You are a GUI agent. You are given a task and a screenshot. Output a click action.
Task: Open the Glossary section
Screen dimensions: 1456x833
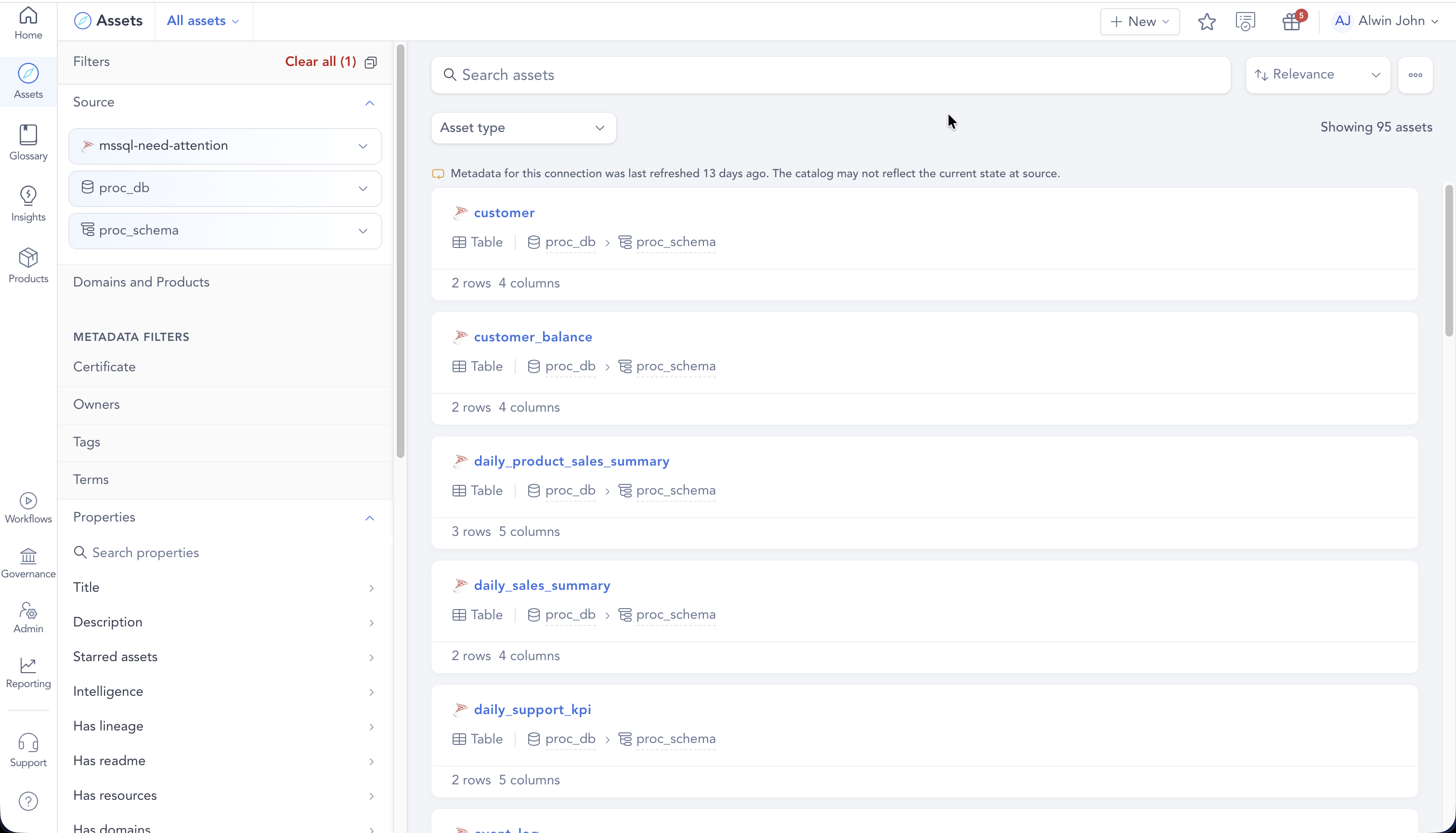[28, 143]
